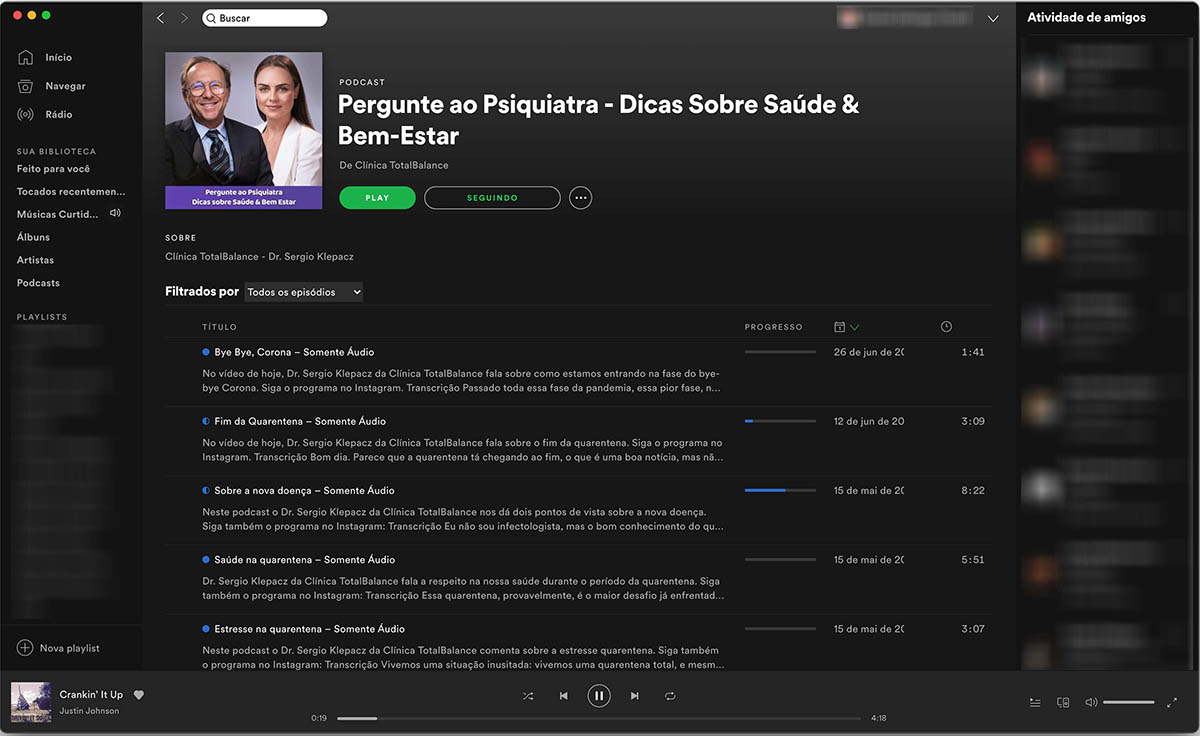Pause the current track
This screenshot has width=1200, height=736.
tap(599, 696)
